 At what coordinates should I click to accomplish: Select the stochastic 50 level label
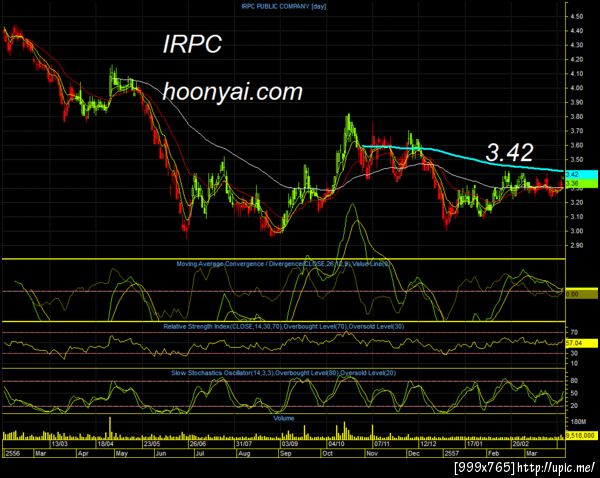pyautogui.click(x=574, y=393)
